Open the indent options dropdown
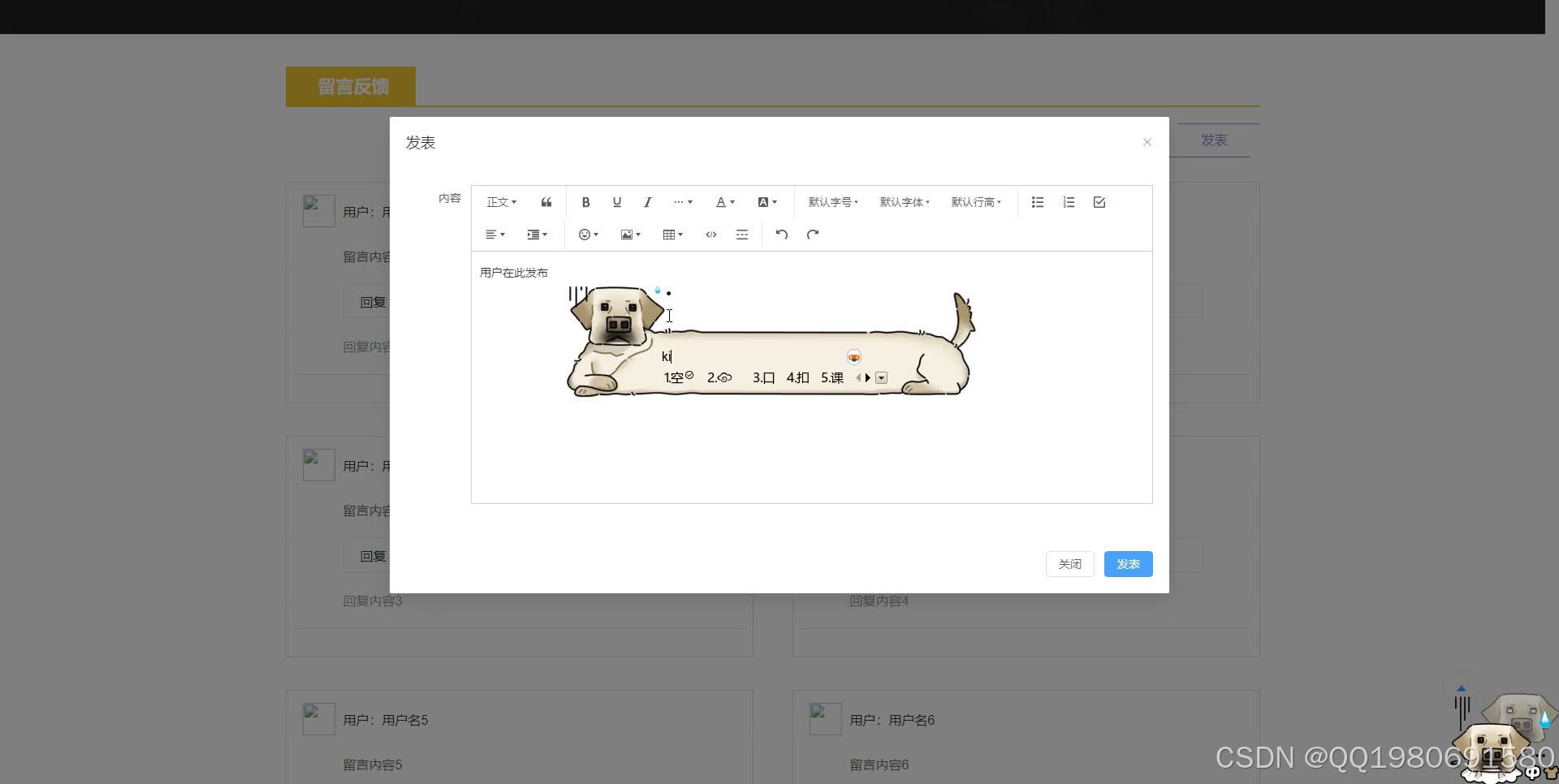This screenshot has height=784, width=1559. [x=538, y=235]
